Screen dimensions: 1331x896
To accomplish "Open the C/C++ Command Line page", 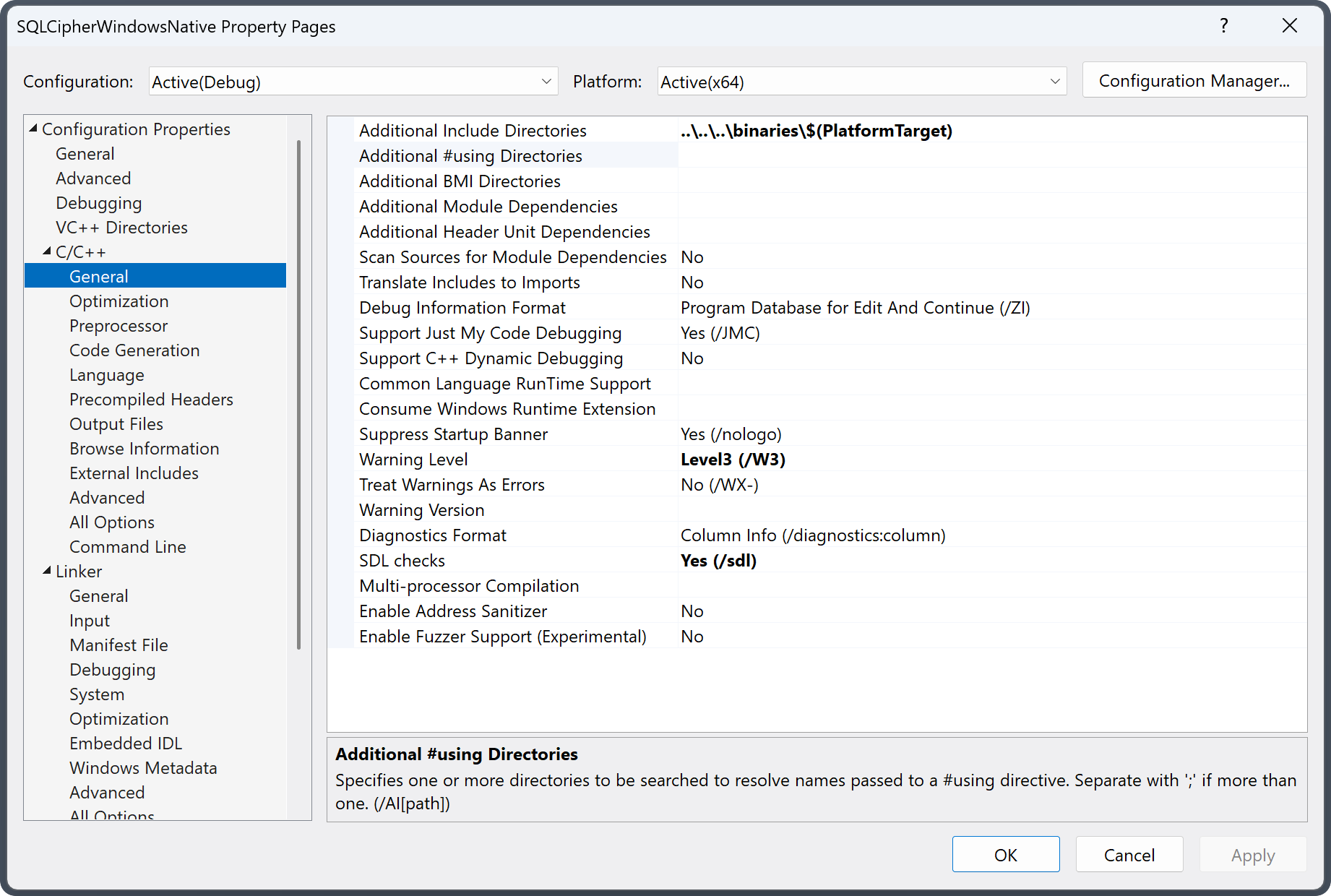I will click(128, 547).
